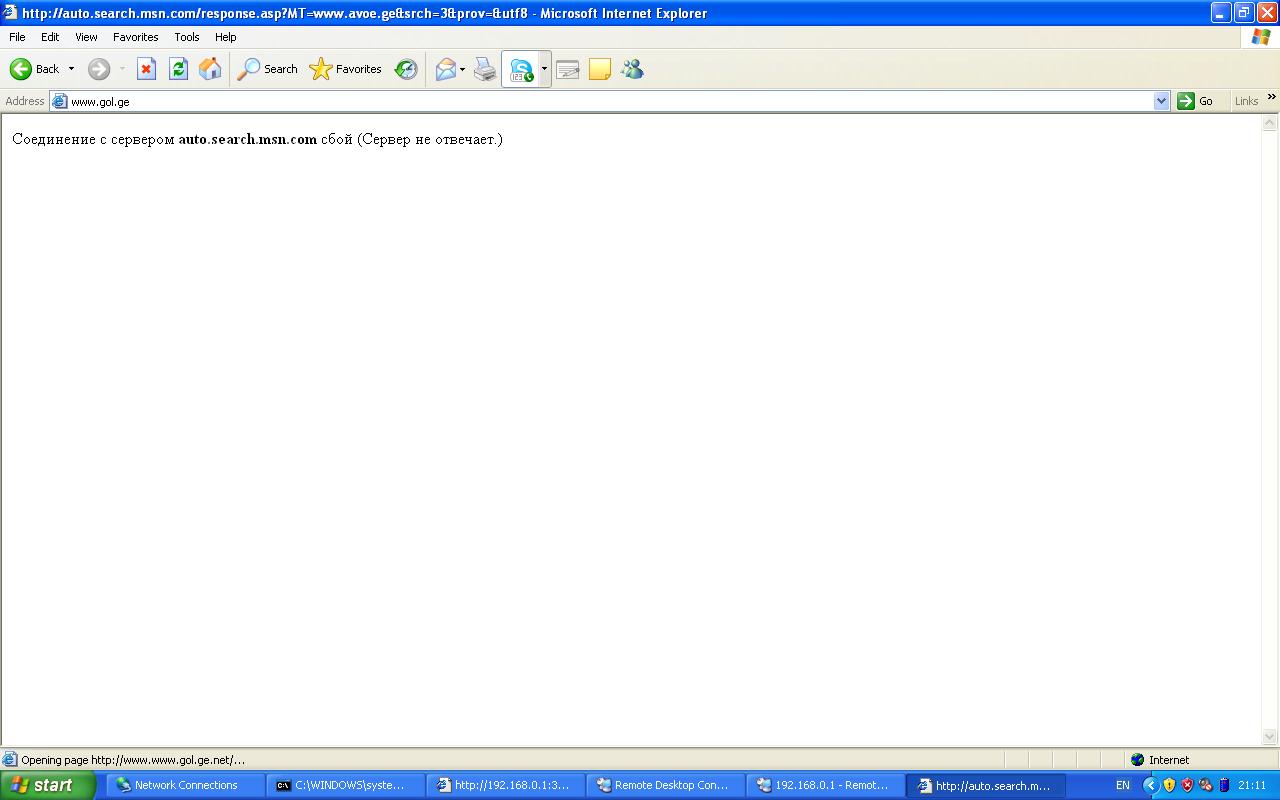1280x800 pixels.
Task: Click the blue battery-like tray icon
Action: coord(1224,785)
